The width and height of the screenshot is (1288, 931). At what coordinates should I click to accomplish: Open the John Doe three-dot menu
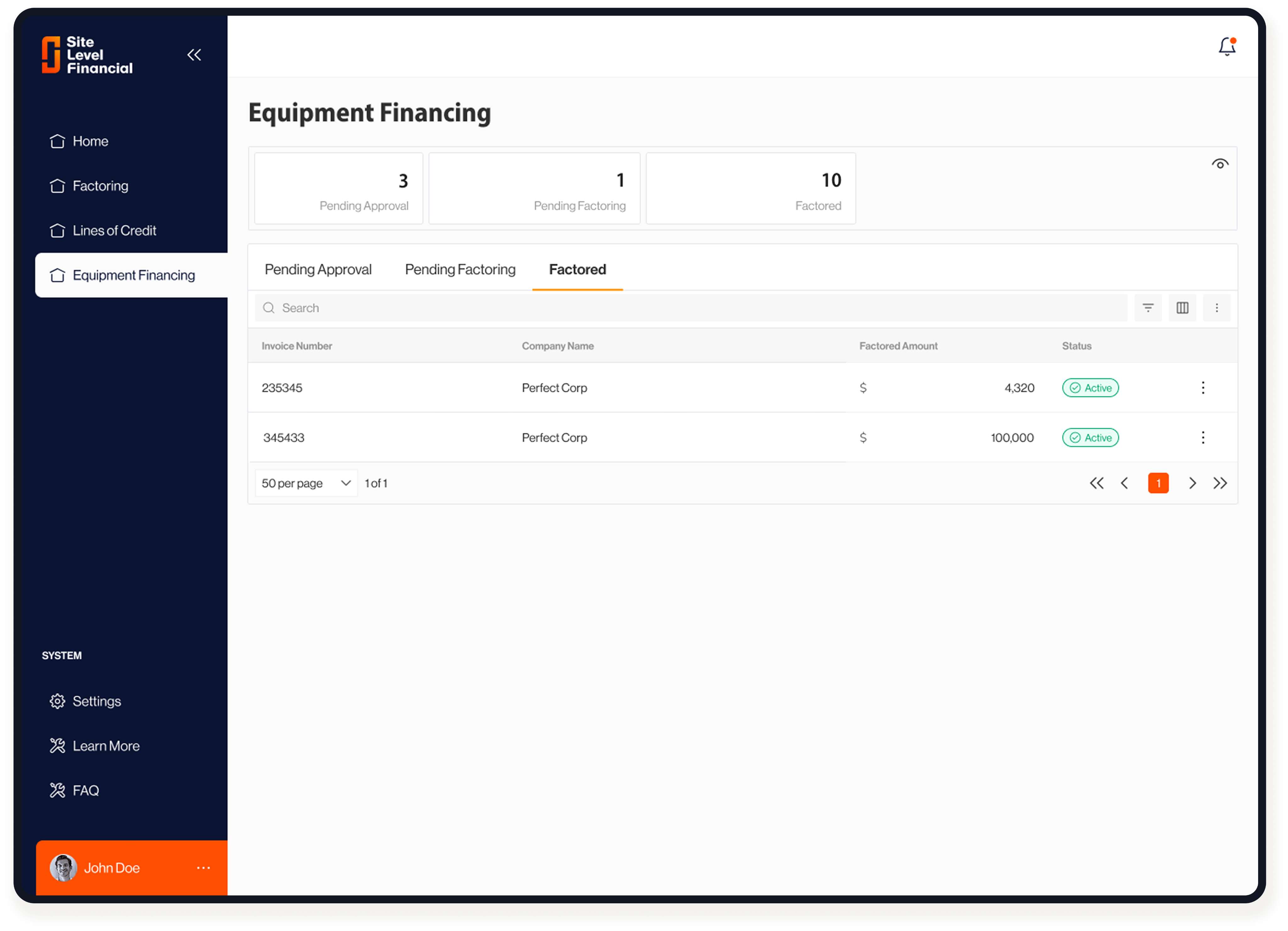pos(203,867)
